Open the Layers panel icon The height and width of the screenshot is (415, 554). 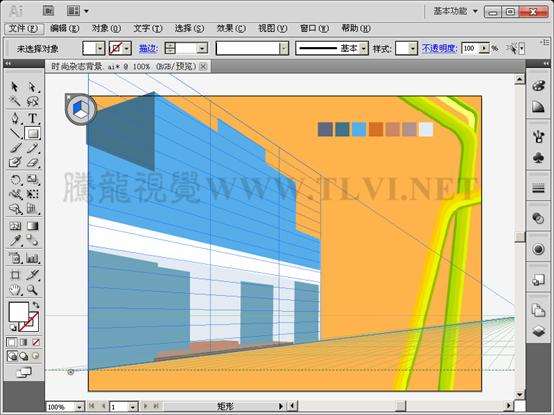pyautogui.click(x=538, y=331)
